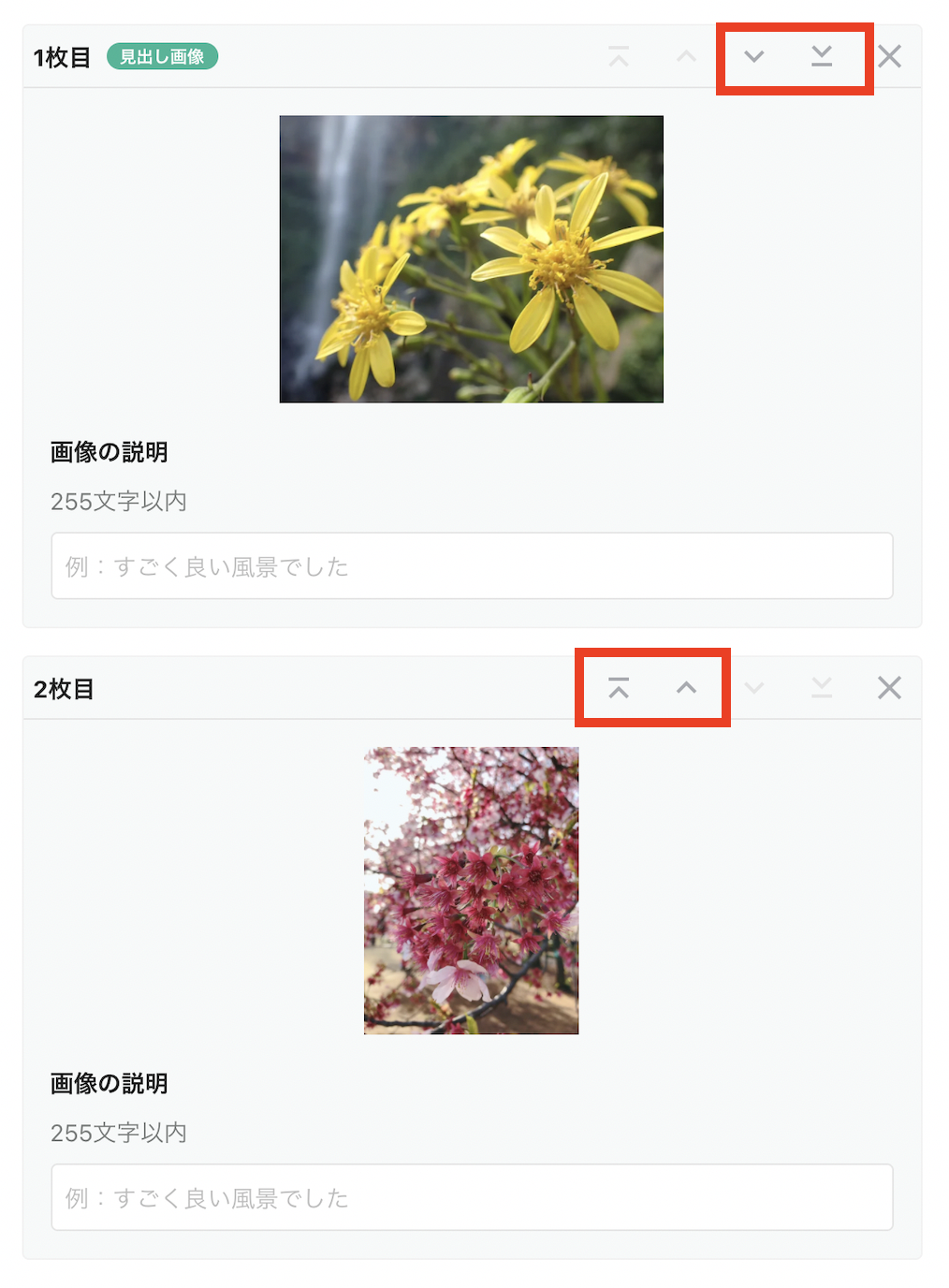
Task: Move second image up one position
Action: [x=687, y=688]
